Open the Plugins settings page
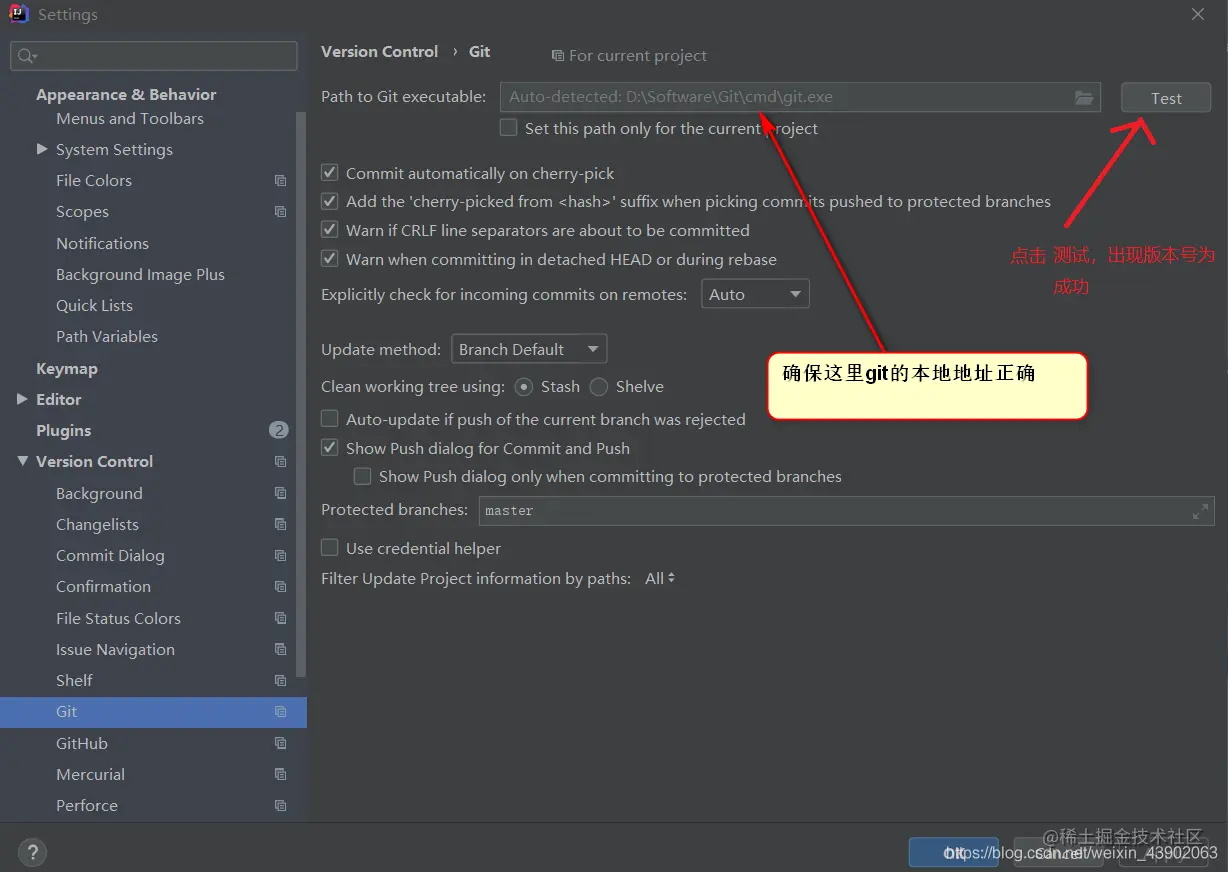1228x872 pixels. (64, 430)
